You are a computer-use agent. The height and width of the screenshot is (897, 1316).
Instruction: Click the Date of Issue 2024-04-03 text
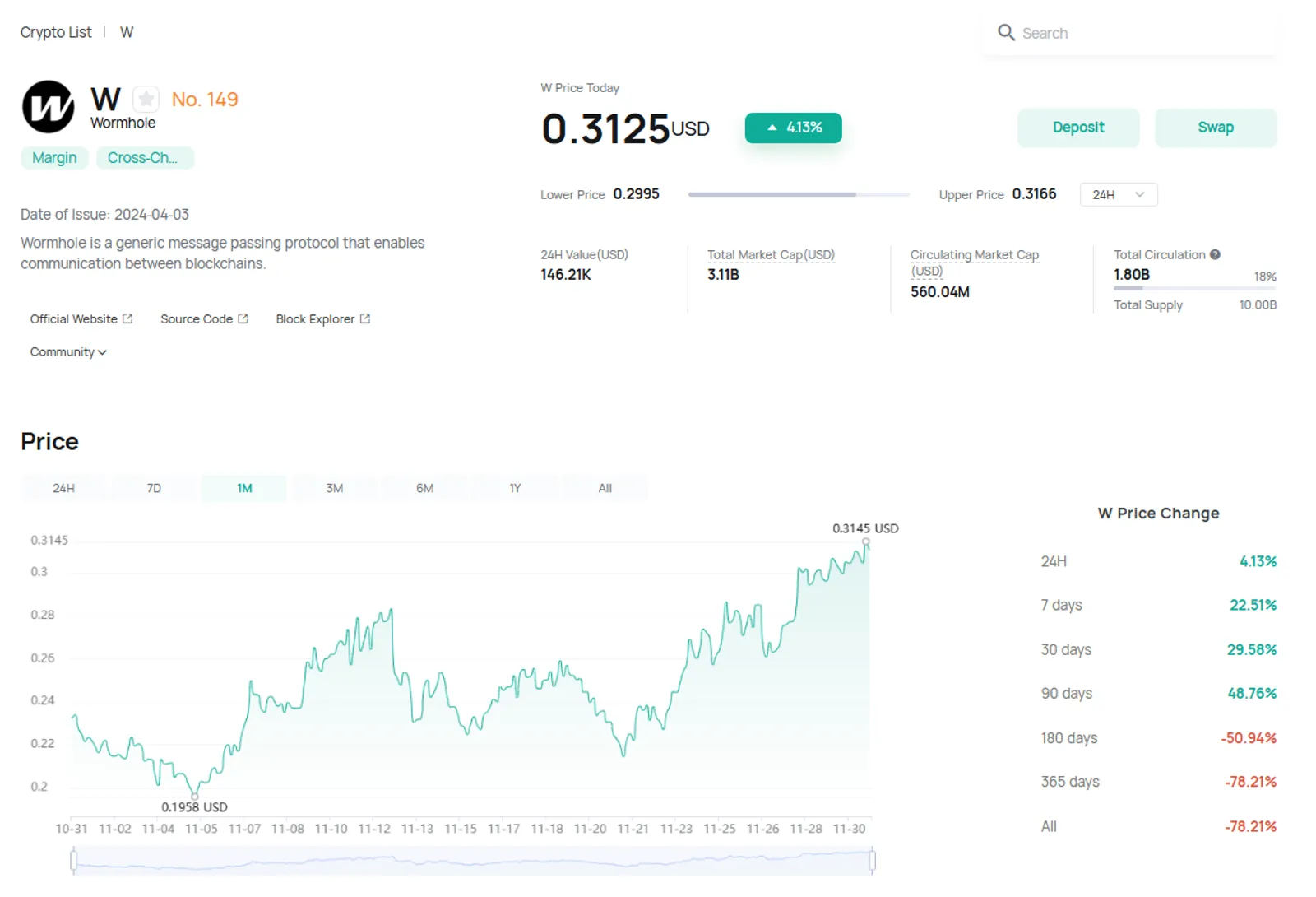tap(104, 215)
